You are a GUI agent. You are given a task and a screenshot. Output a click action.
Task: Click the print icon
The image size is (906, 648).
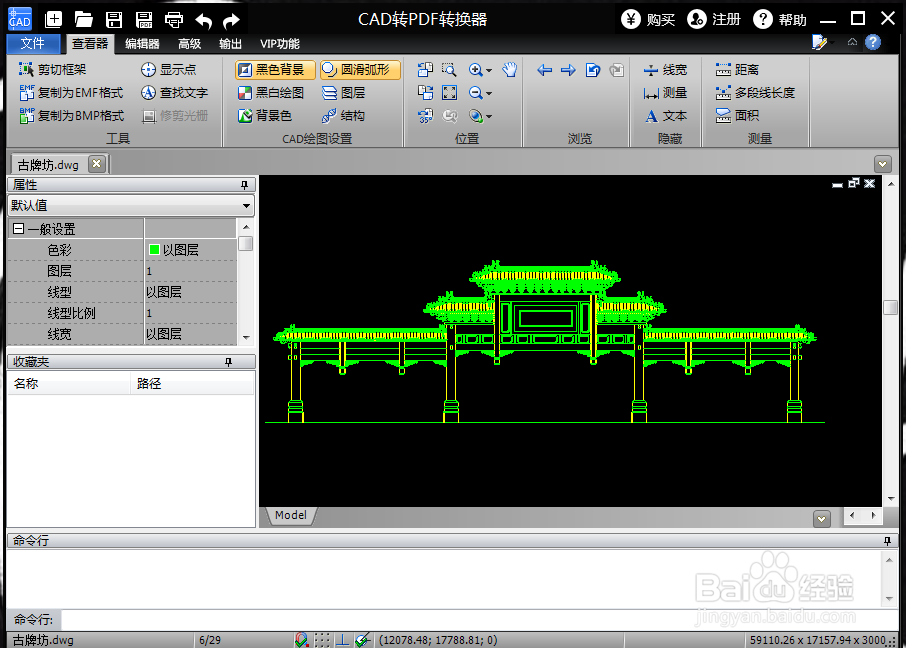174,20
